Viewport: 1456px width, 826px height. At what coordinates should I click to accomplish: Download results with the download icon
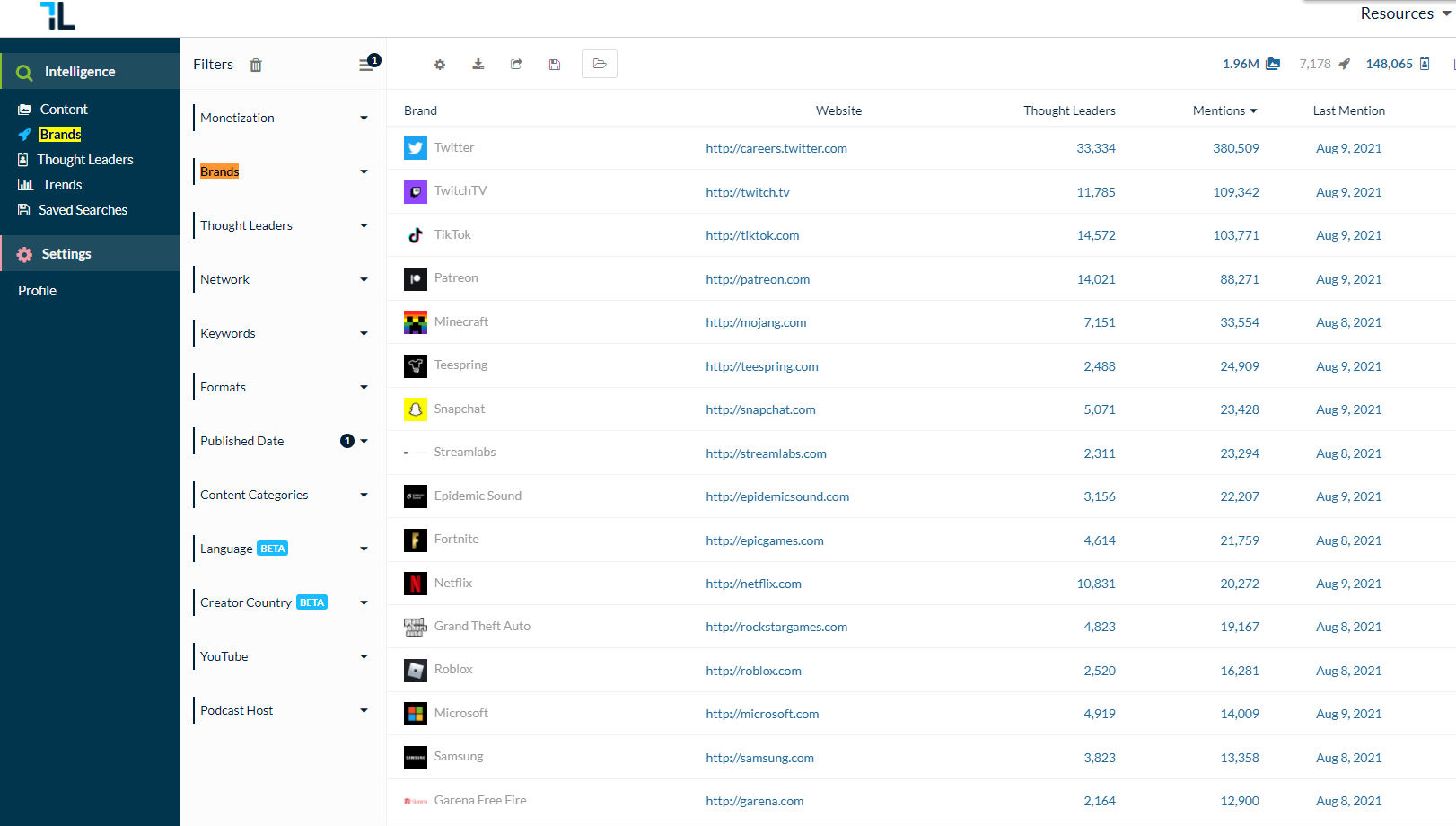coord(478,65)
